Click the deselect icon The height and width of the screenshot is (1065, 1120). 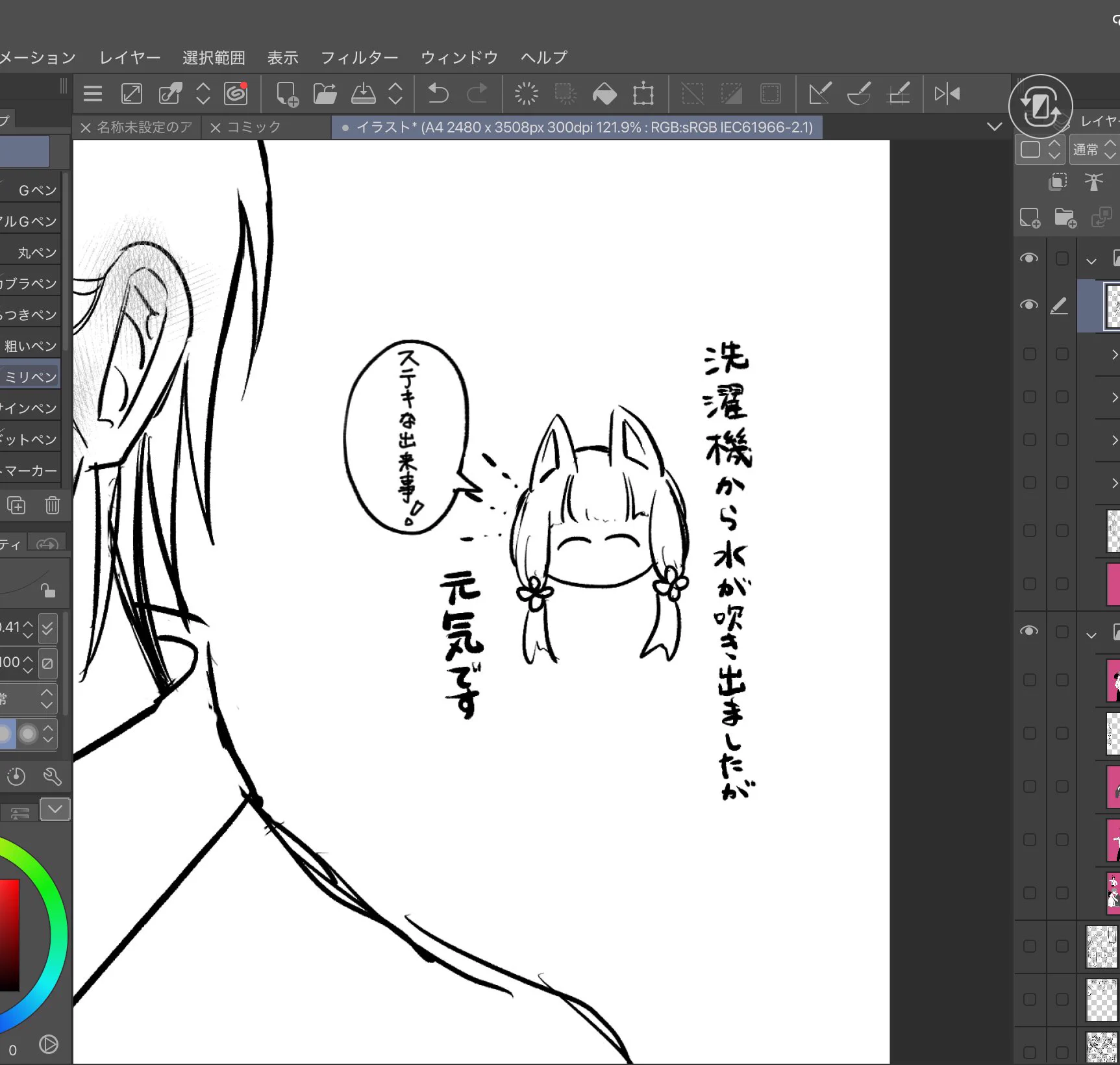[x=693, y=94]
